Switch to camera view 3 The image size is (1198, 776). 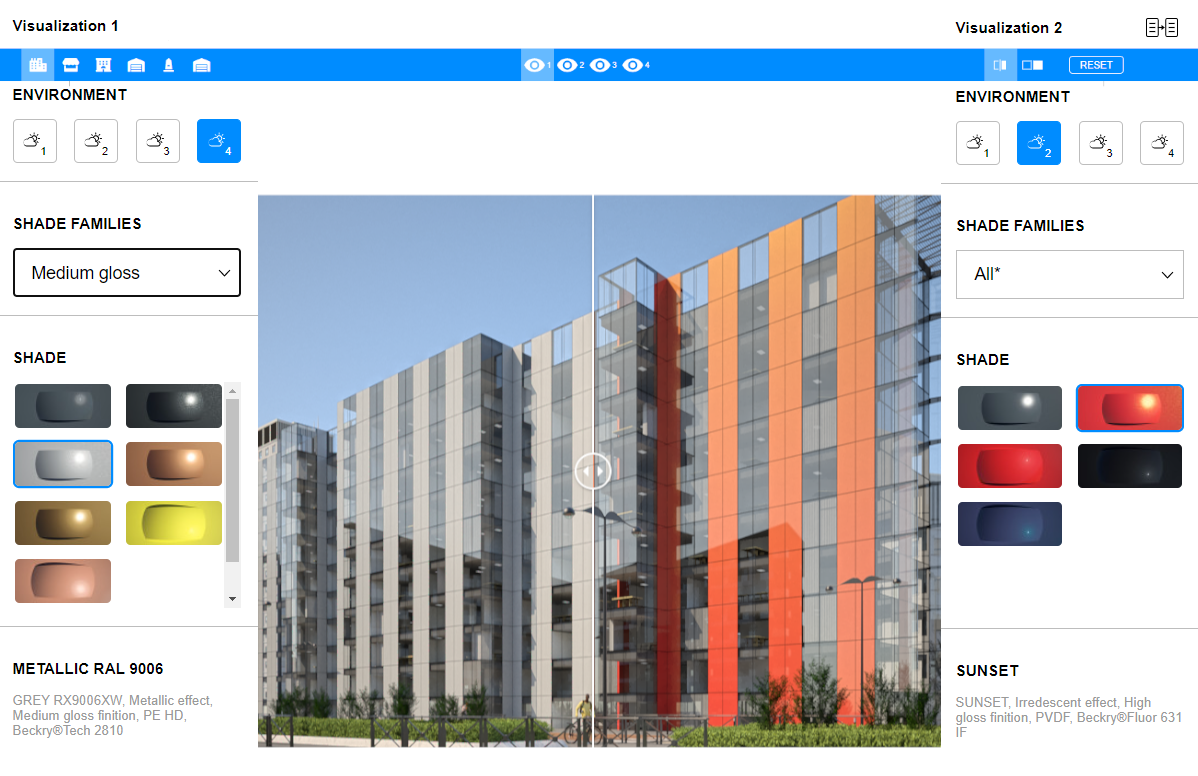(x=603, y=65)
